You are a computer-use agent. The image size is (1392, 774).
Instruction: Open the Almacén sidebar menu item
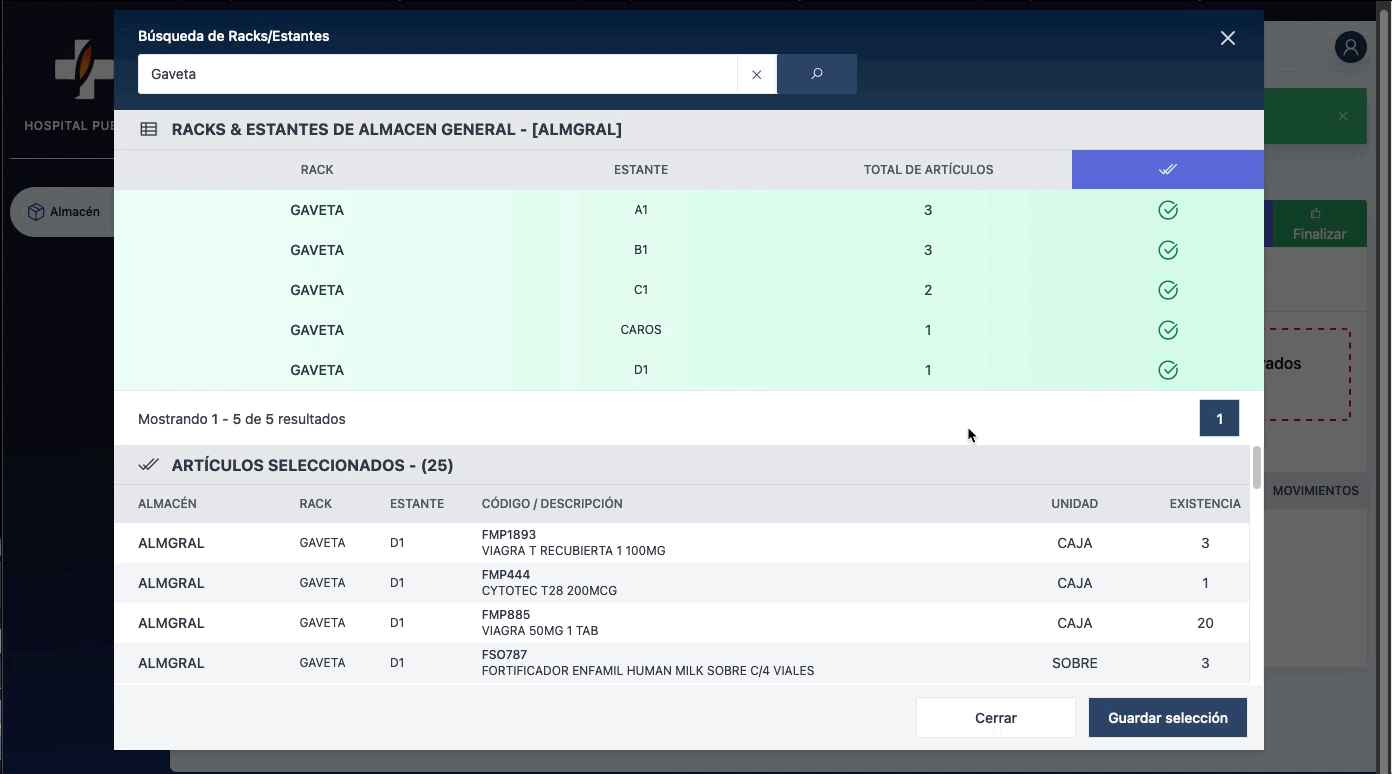[64, 212]
